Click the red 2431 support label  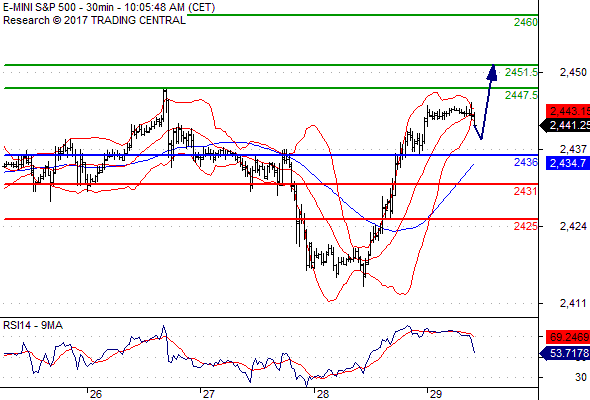pos(526,191)
